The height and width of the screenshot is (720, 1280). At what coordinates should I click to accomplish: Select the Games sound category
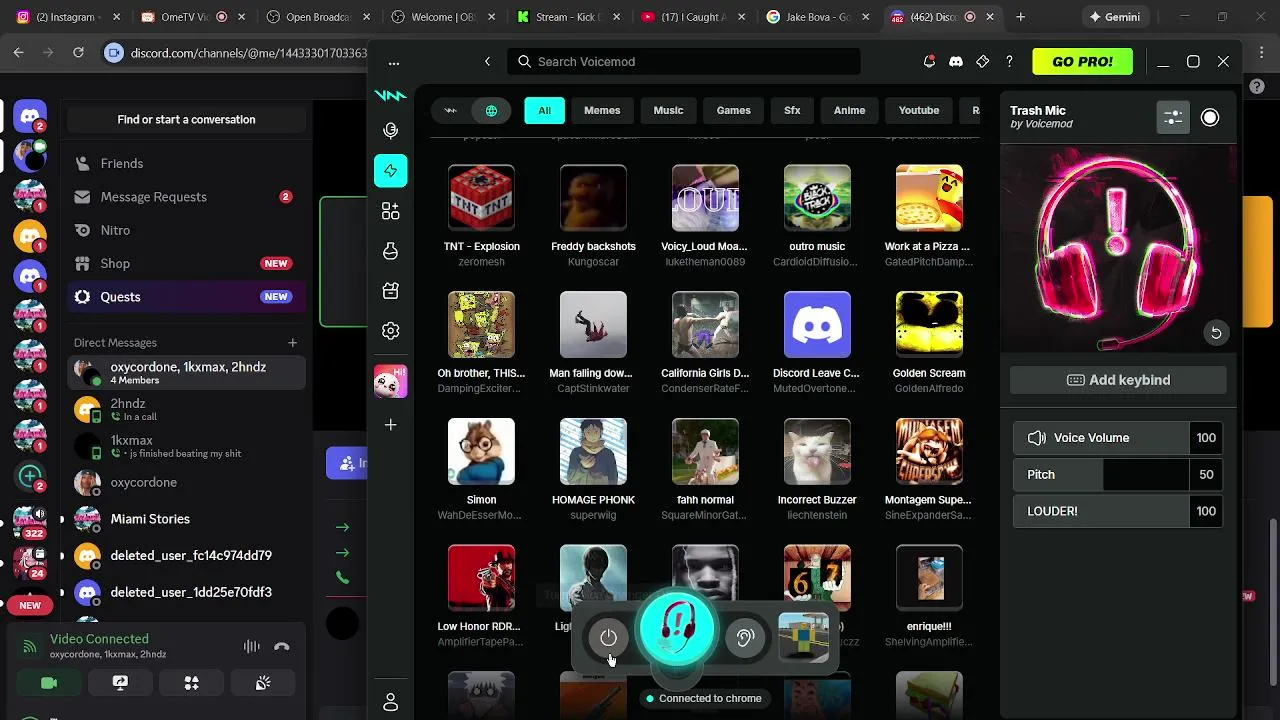pos(733,111)
